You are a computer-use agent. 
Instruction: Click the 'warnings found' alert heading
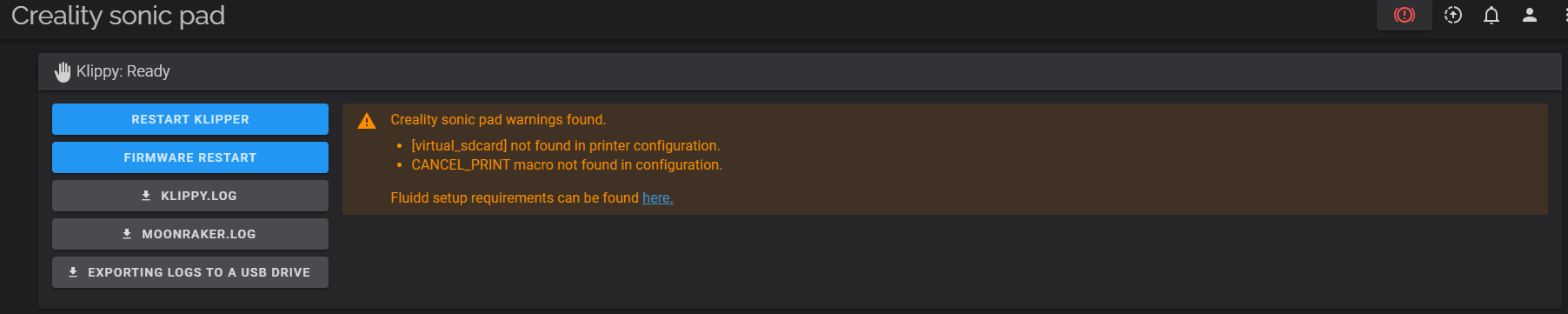point(498,120)
